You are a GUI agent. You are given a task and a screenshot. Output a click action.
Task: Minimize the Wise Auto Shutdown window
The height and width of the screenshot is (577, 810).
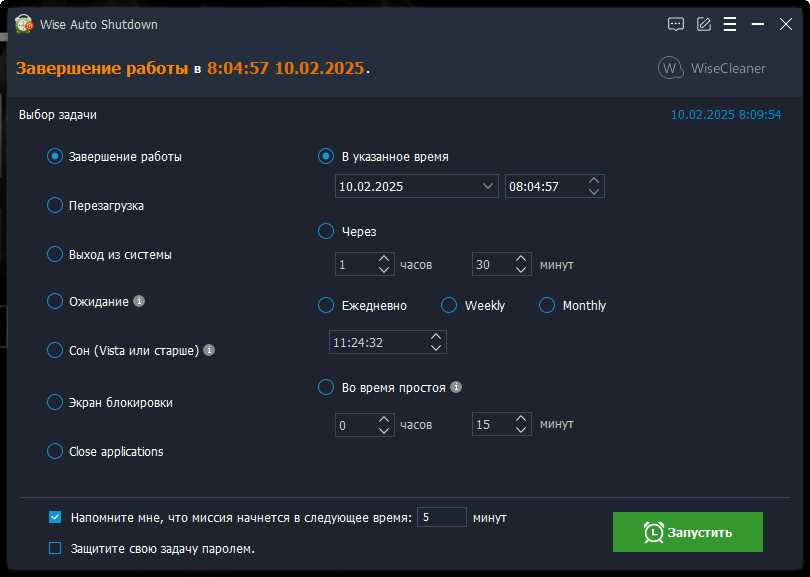[758, 24]
